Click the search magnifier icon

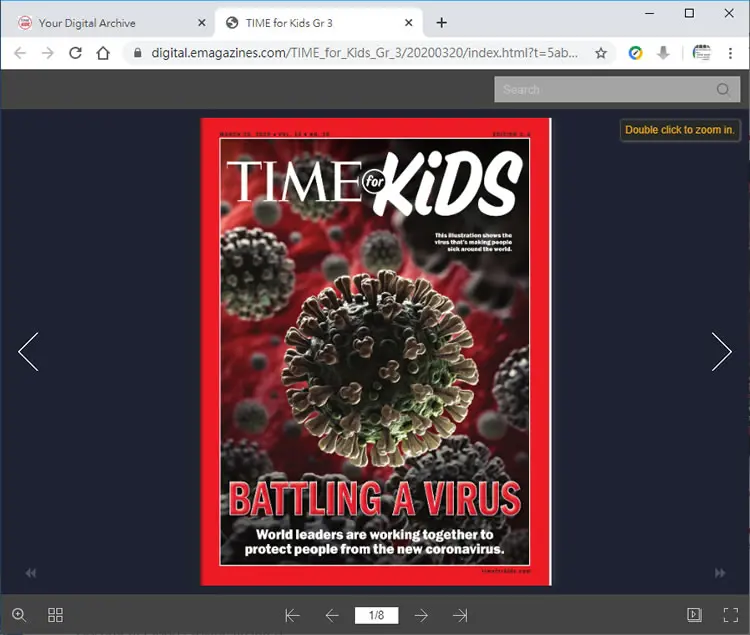click(x=723, y=89)
